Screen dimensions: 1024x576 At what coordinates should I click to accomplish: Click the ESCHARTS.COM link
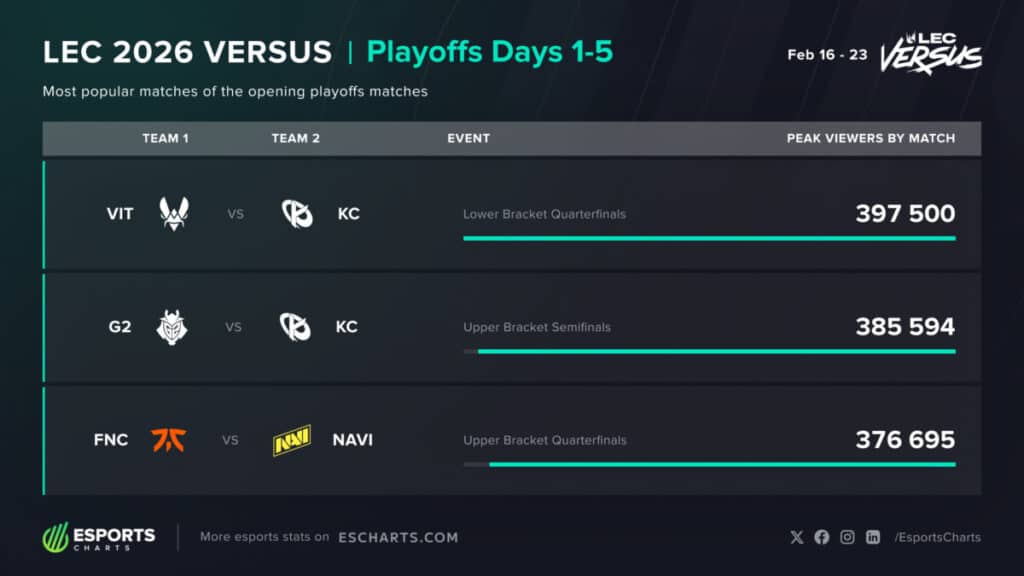tap(398, 537)
